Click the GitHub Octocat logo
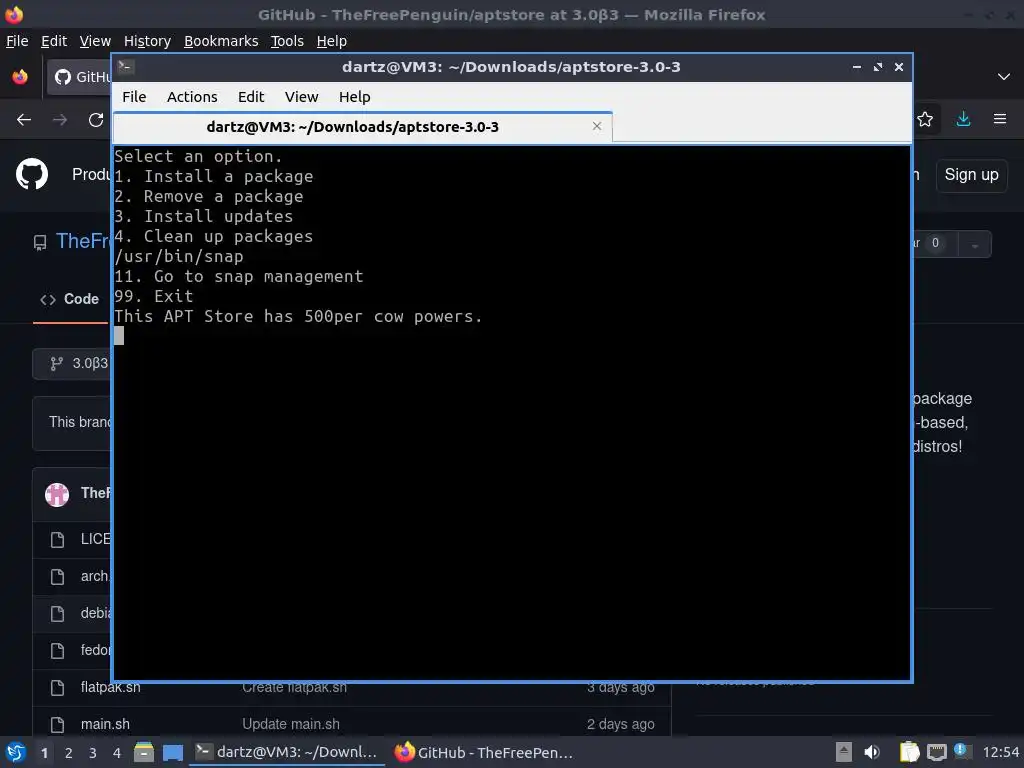The height and width of the screenshot is (768, 1024). 32,174
